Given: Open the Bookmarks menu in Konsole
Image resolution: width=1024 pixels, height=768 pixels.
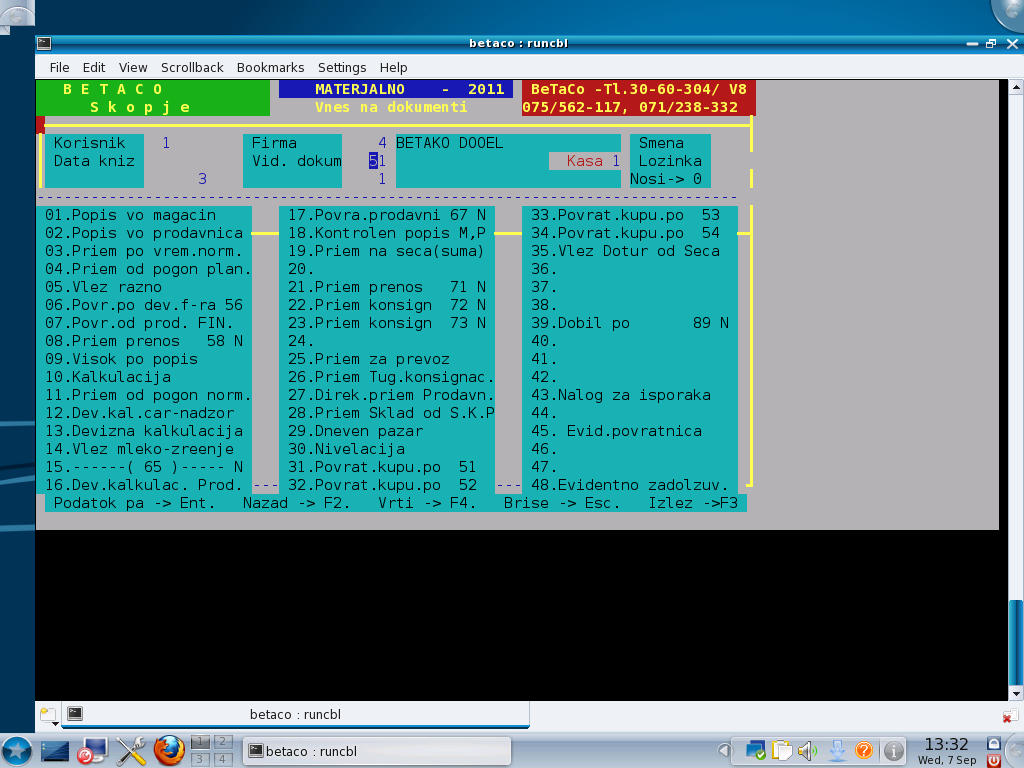Looking at the screenshot, I should tap(270, 67).
